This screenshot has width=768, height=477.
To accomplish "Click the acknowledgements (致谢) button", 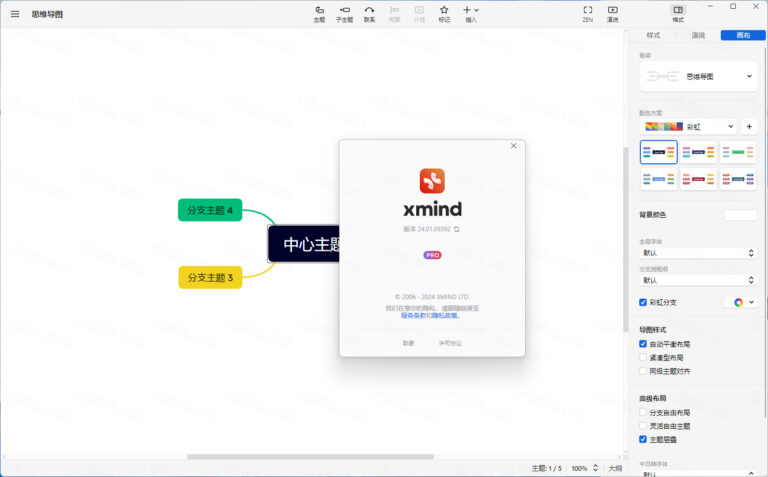I will point(408,343).
